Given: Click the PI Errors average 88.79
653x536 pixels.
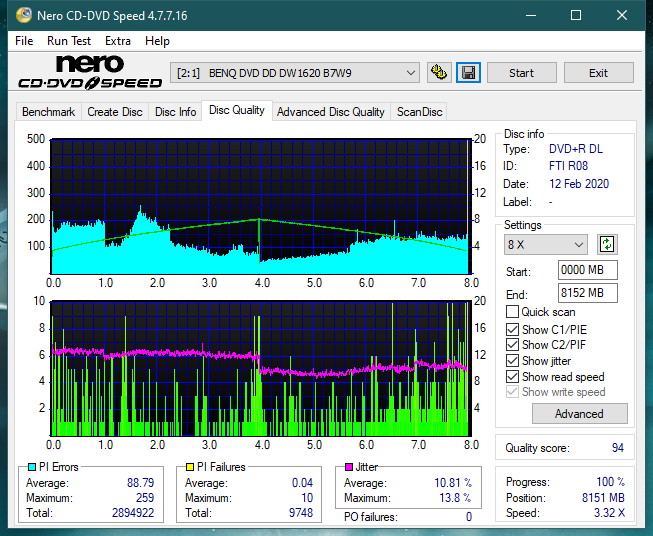Looking at the screenshot, I should tap(140, 483).
